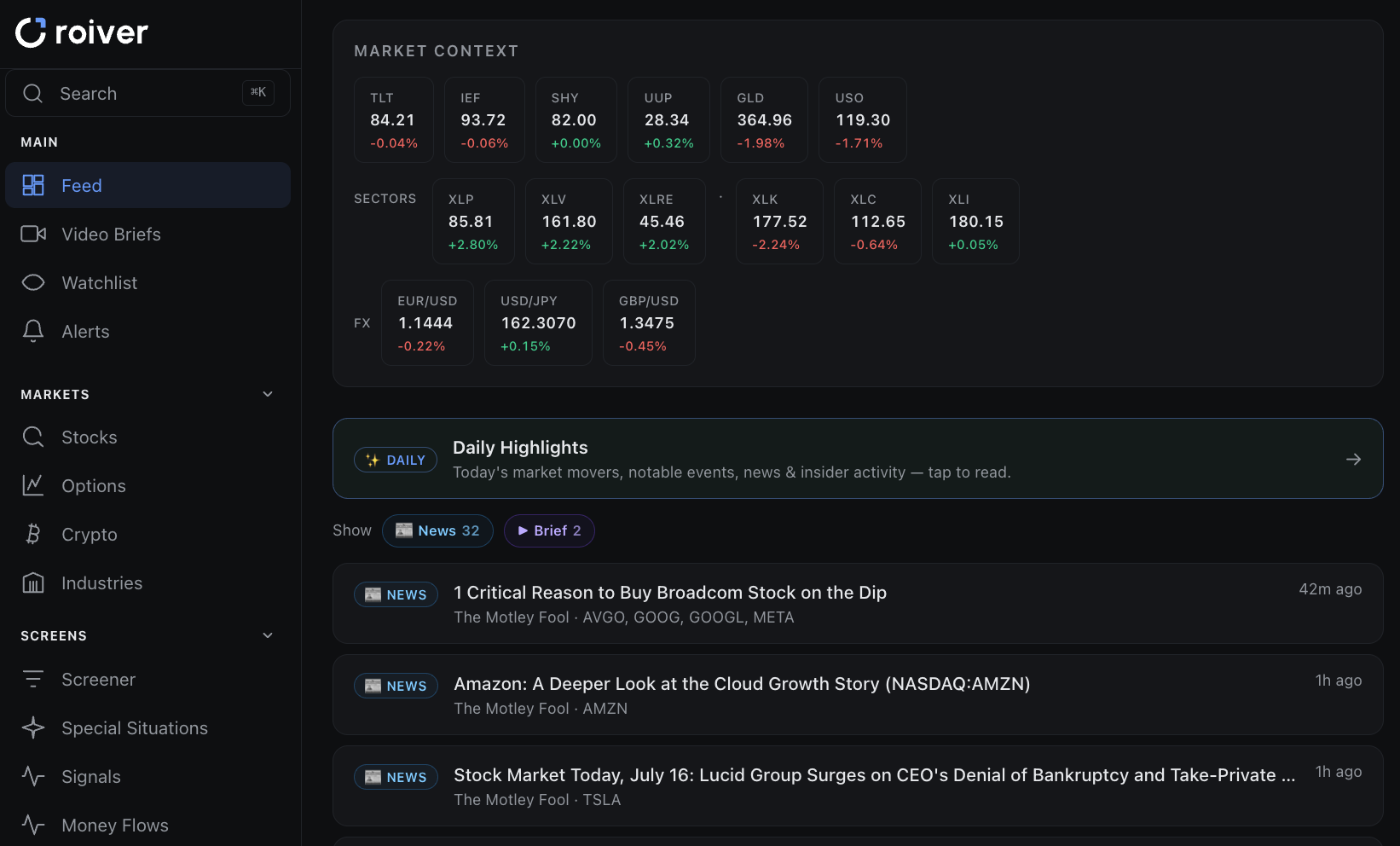Toggle the Brief 2 filter chip
1400x846 pixels.
[x=549, y=530]
